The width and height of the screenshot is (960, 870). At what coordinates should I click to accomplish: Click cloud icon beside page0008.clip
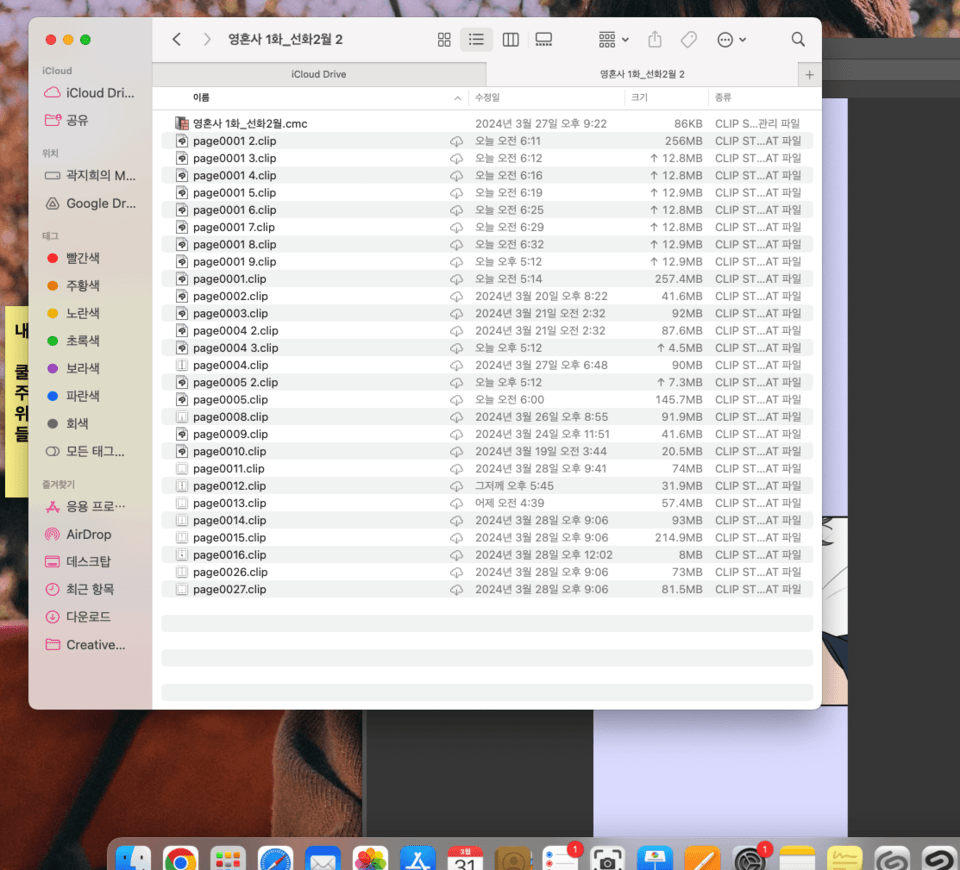tap(456, 418)
